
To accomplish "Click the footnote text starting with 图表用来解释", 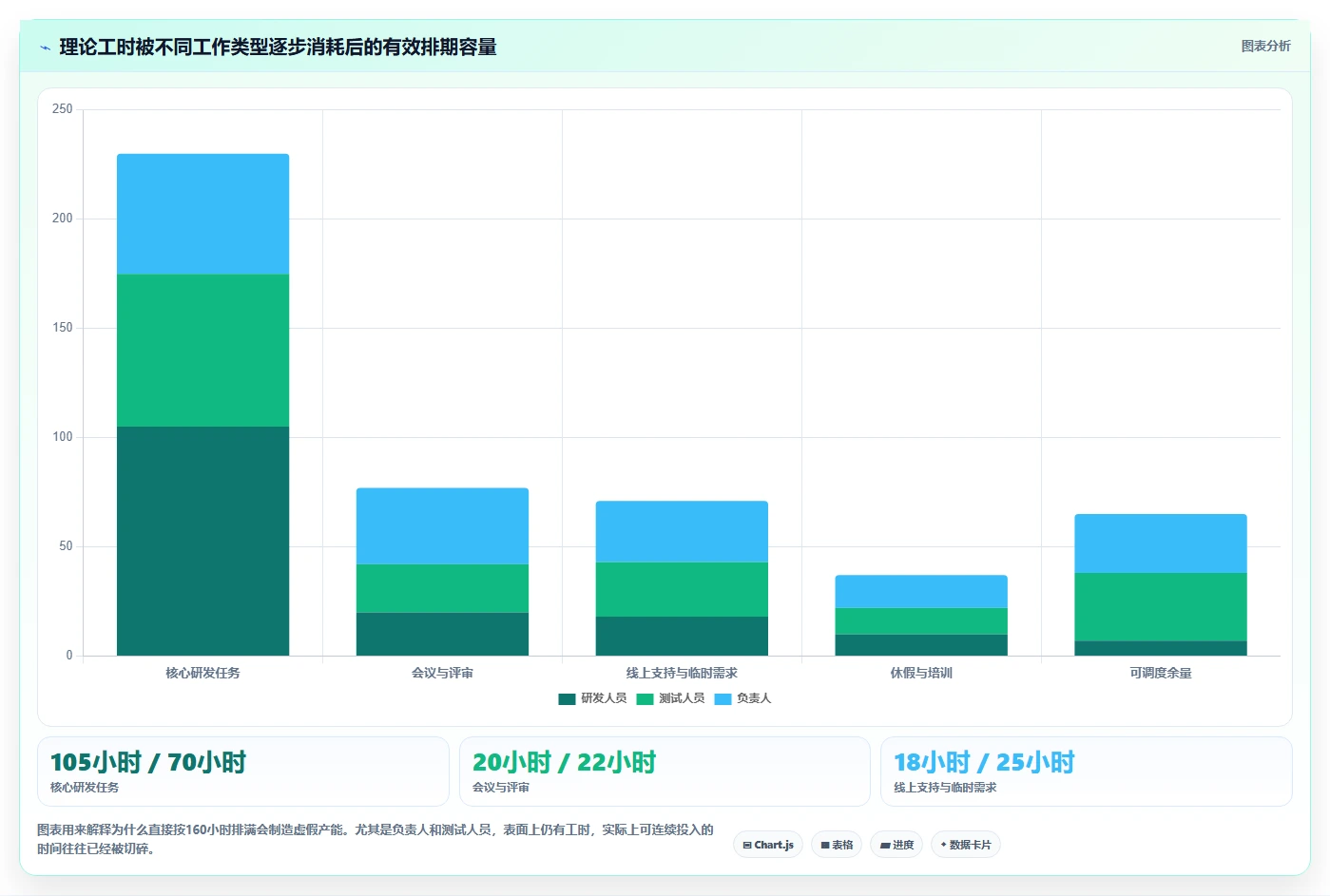I will (376, 839).
